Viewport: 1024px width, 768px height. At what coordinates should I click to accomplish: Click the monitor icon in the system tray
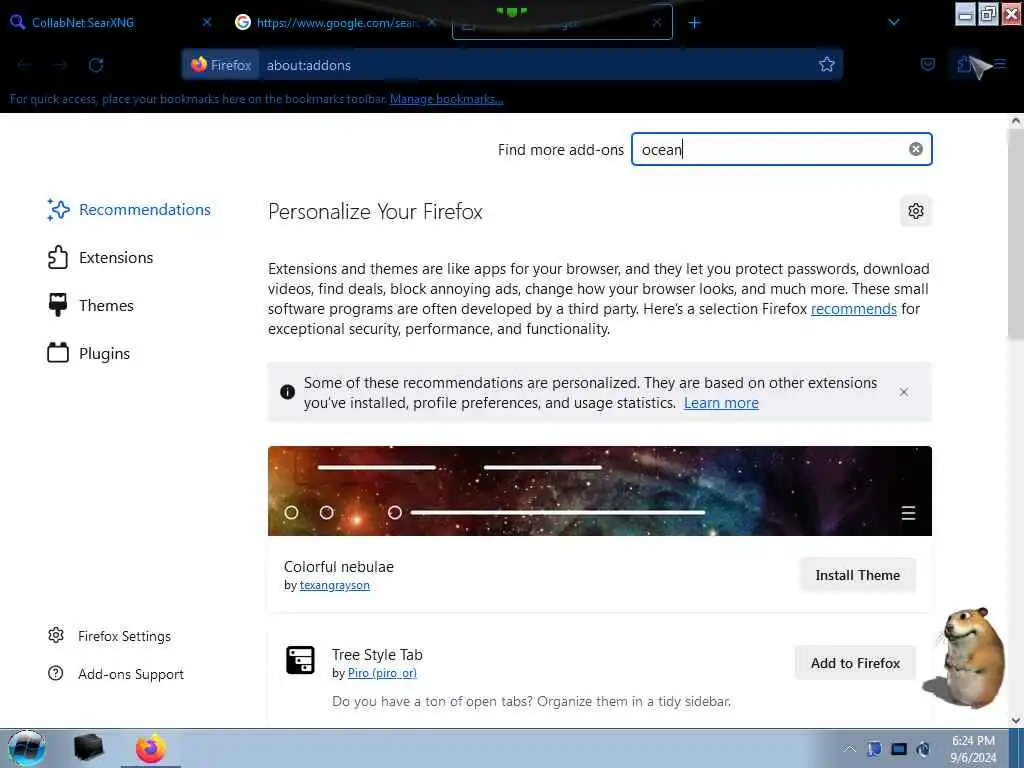pos(899,749)
